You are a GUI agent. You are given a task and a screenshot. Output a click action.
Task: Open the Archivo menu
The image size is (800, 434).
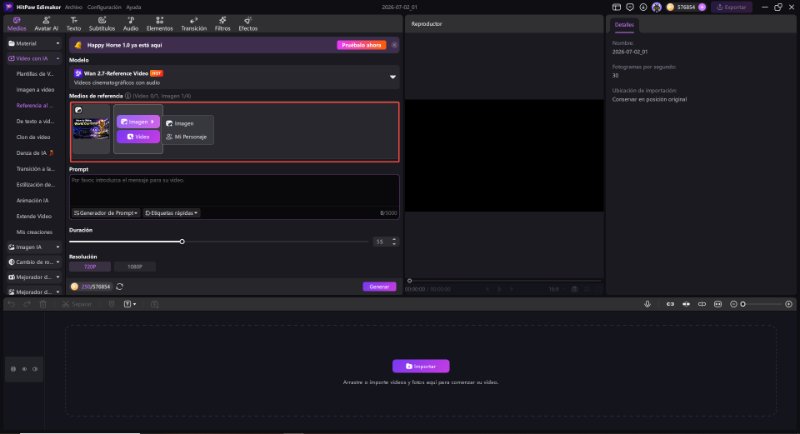pyautogui.click(x=73, y=7)
